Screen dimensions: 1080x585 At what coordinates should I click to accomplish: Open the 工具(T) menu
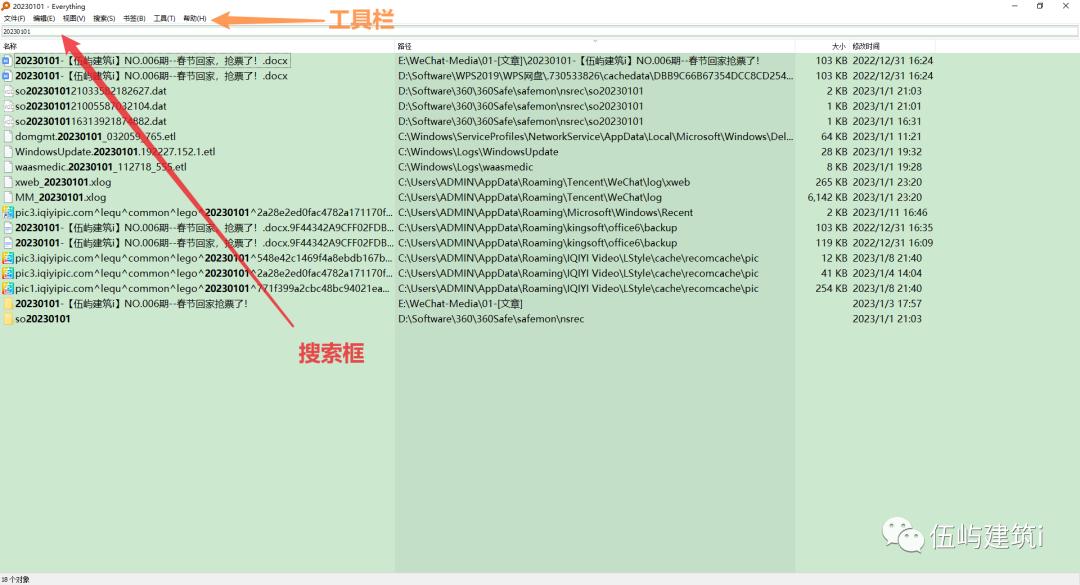coord(162,17)
